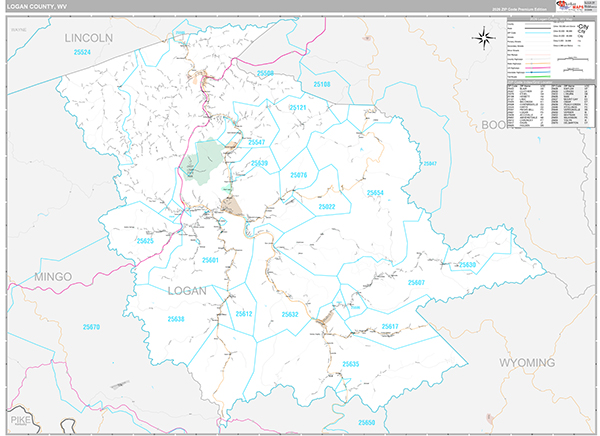Image resolution: width=600 pixels, height=436 pixels.
Task: Click the green shaded park area
Action: (202, 161)
